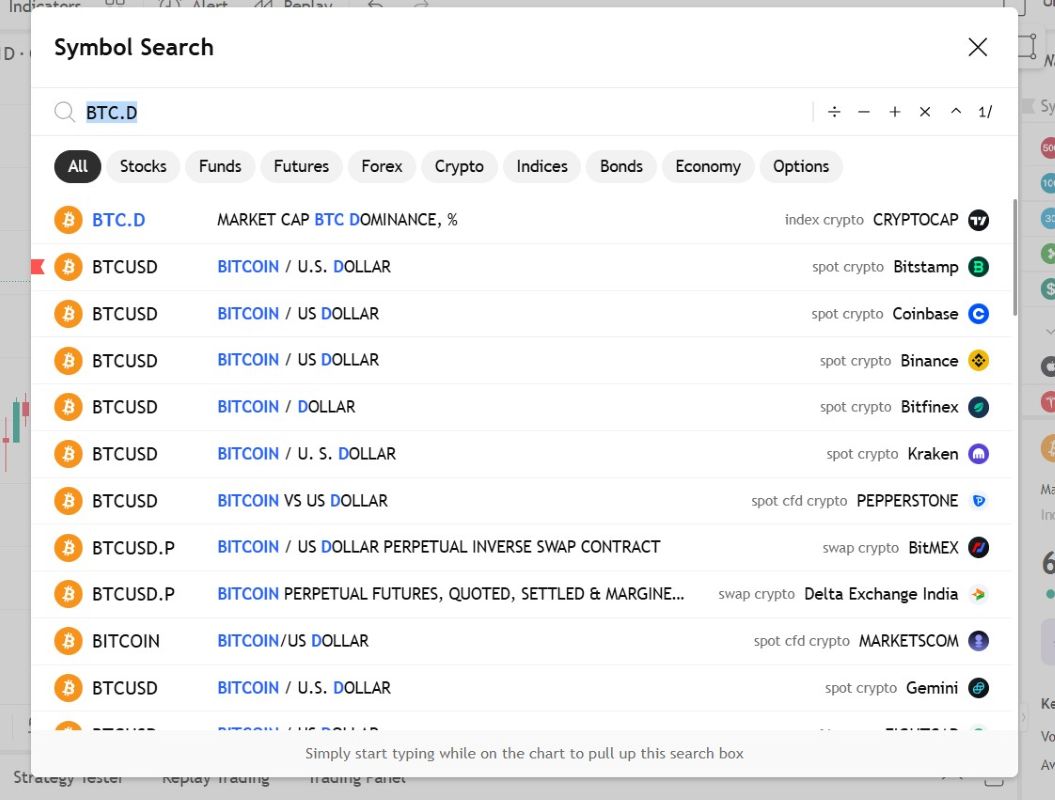Click the MARKETSCOM broker logo
Screen dimensions: 1055x800
click(978, 641)
